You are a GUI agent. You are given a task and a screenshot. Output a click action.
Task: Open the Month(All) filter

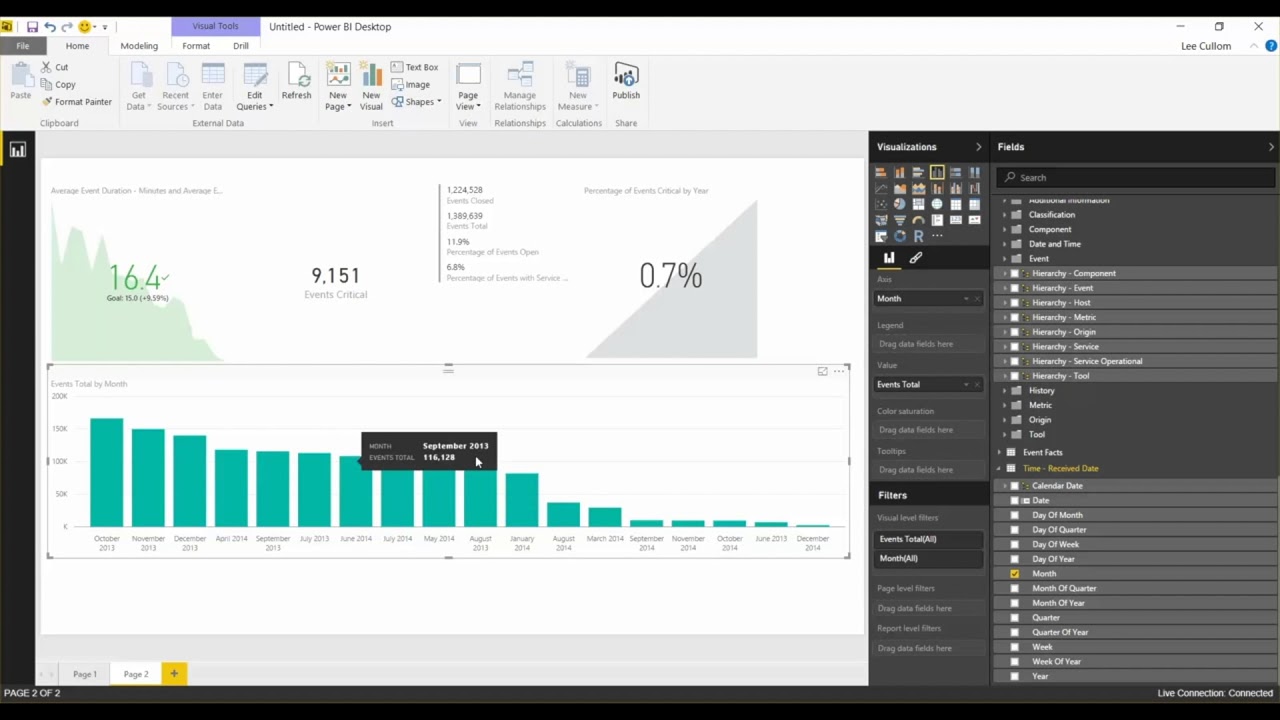[928, 559]
